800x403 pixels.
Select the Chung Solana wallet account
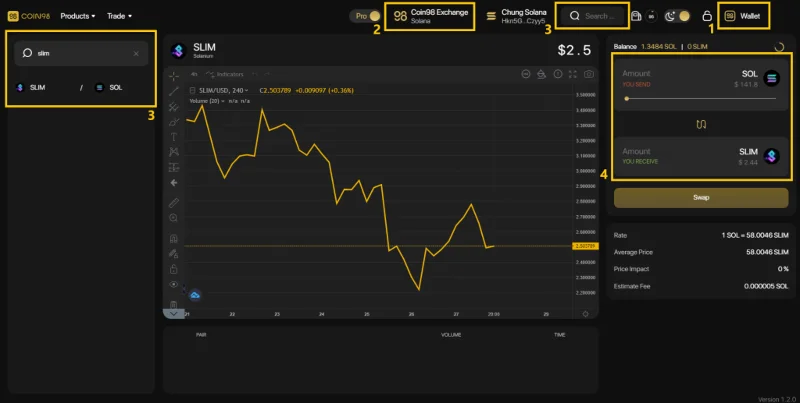tap(517, 16)
